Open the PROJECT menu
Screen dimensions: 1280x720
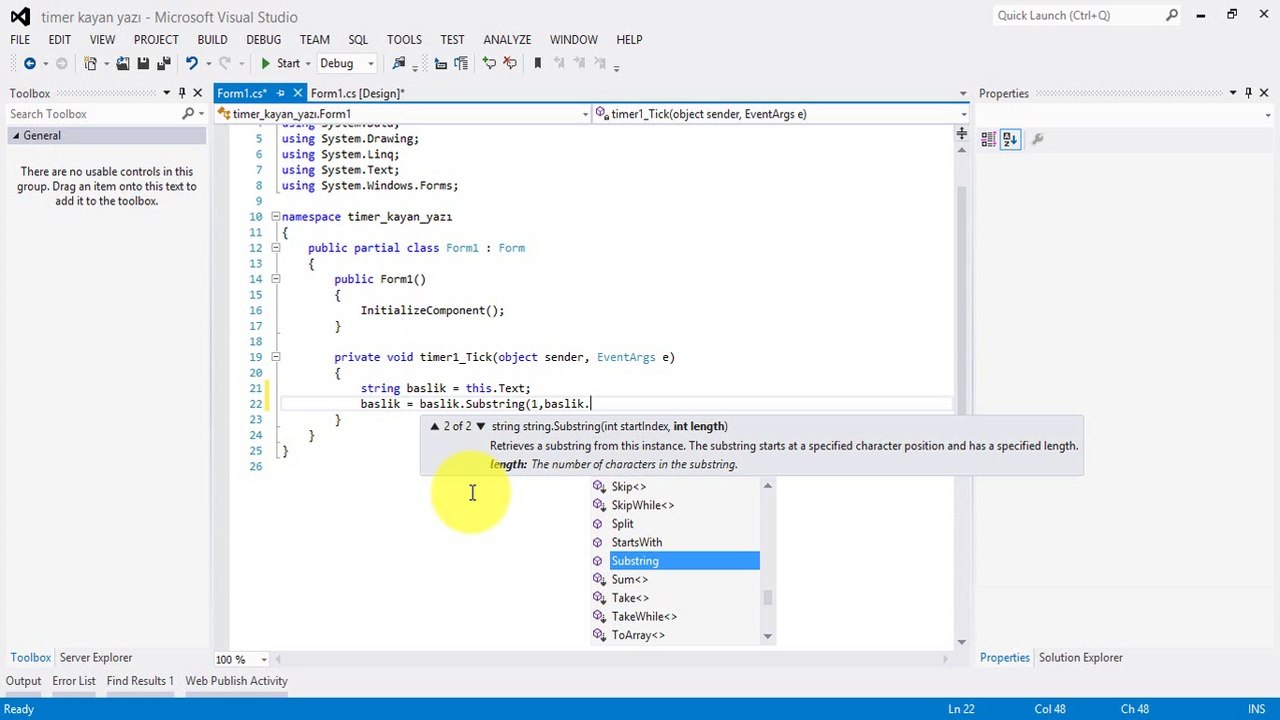[x=156, y=40]
